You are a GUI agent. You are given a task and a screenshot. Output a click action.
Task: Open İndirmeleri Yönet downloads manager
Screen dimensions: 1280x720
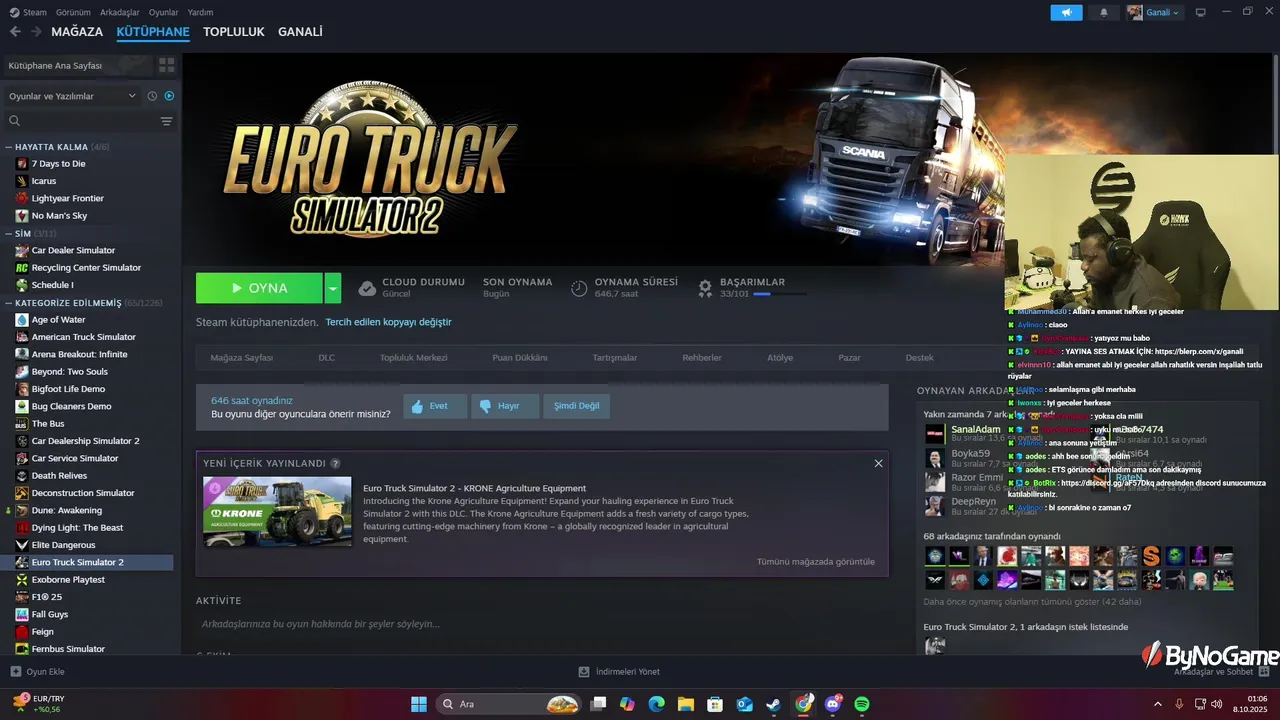620,672
